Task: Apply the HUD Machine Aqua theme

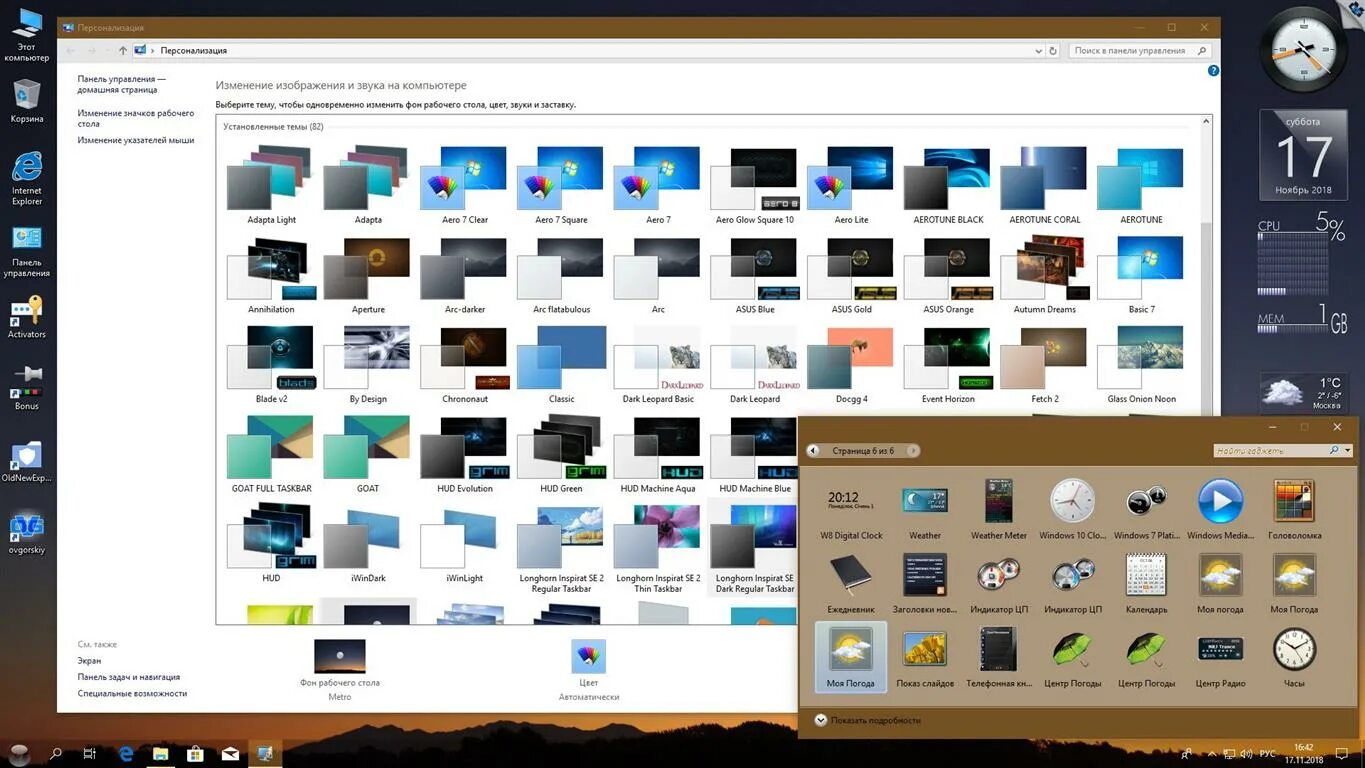Action: click(x=658, y=454)
